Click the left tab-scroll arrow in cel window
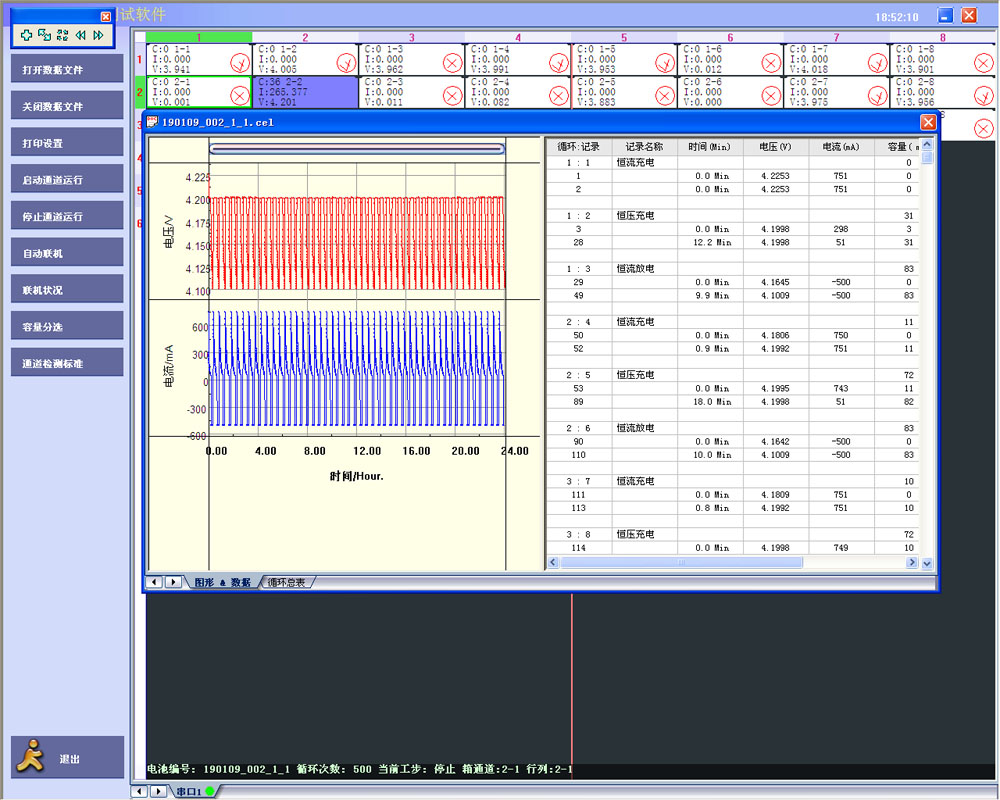This screenshot has width=1000, height=800. 154,582
